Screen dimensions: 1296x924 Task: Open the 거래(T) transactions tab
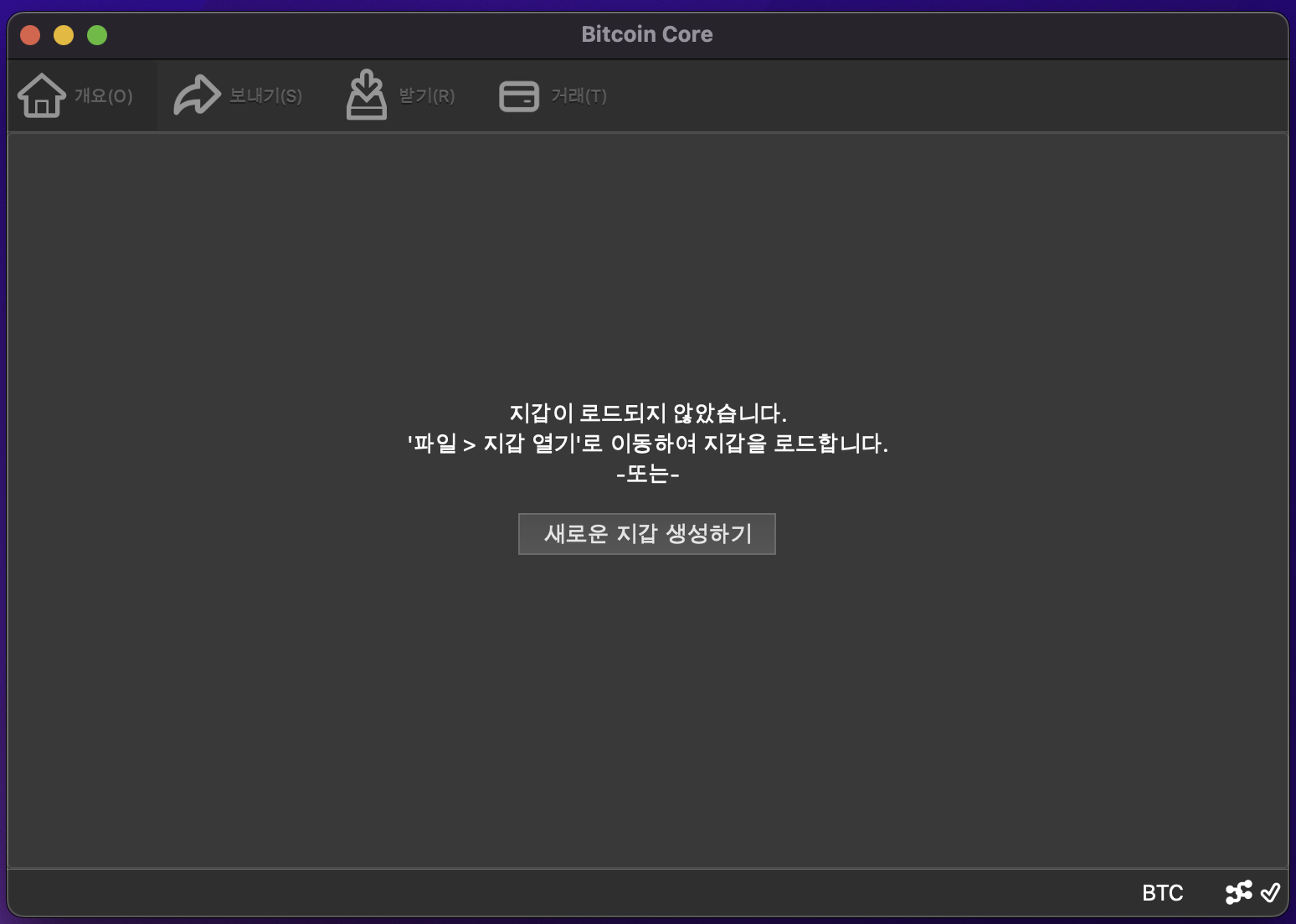point(553,95)
